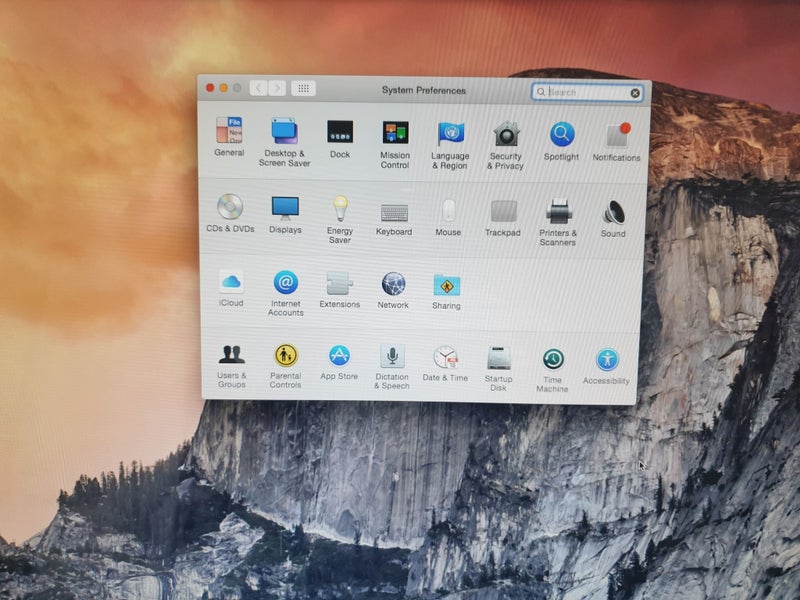Clear the search field with the X button

[x=635, y=93]
